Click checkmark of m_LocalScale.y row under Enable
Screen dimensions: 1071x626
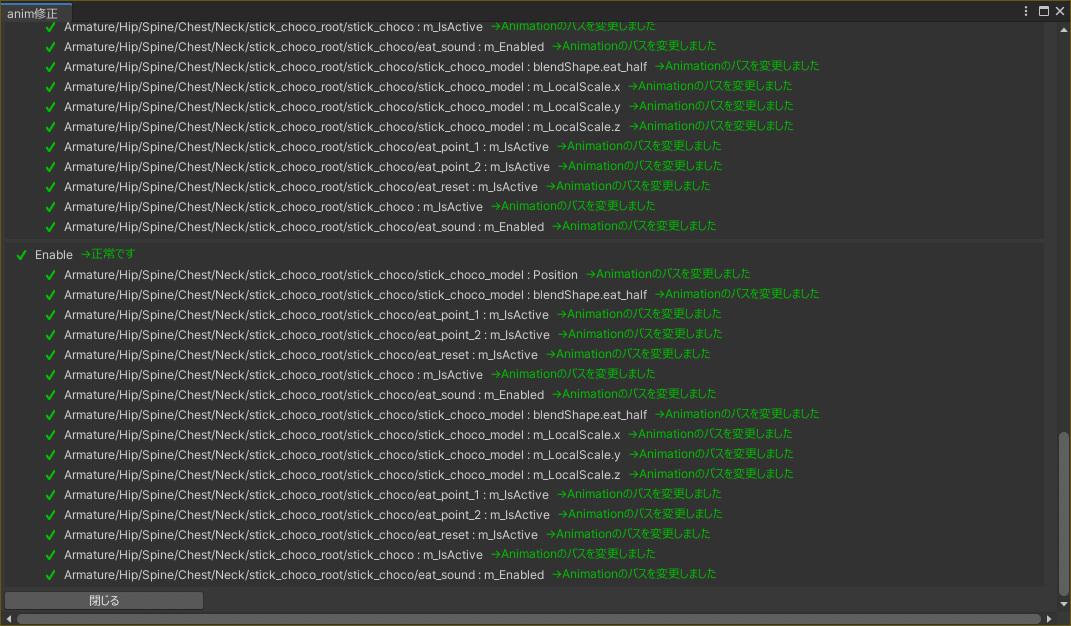[x=50, y=454]
